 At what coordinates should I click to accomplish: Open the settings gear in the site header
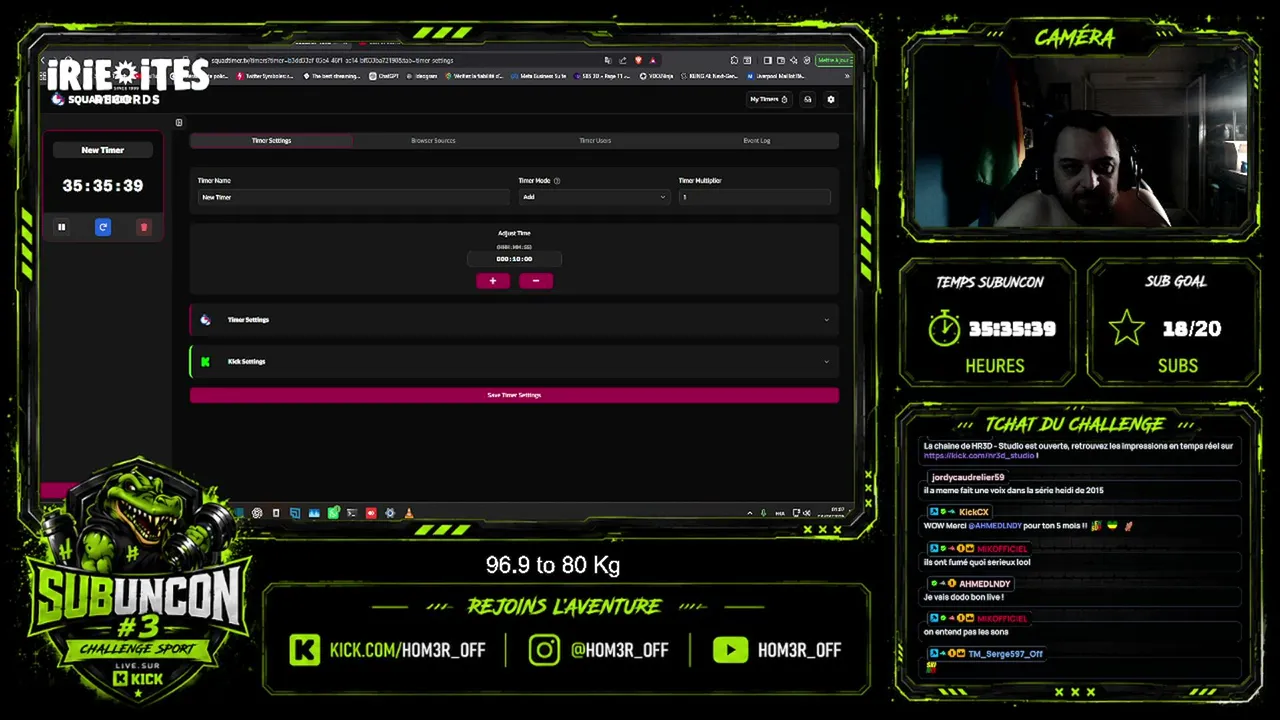coord(830,99)
